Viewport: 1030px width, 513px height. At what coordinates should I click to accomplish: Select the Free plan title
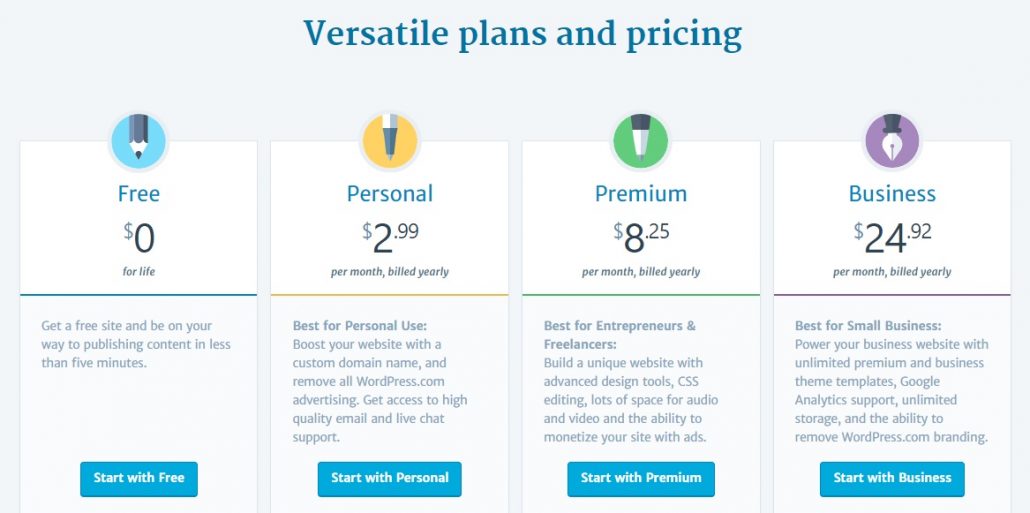click(x=138, y=193)
